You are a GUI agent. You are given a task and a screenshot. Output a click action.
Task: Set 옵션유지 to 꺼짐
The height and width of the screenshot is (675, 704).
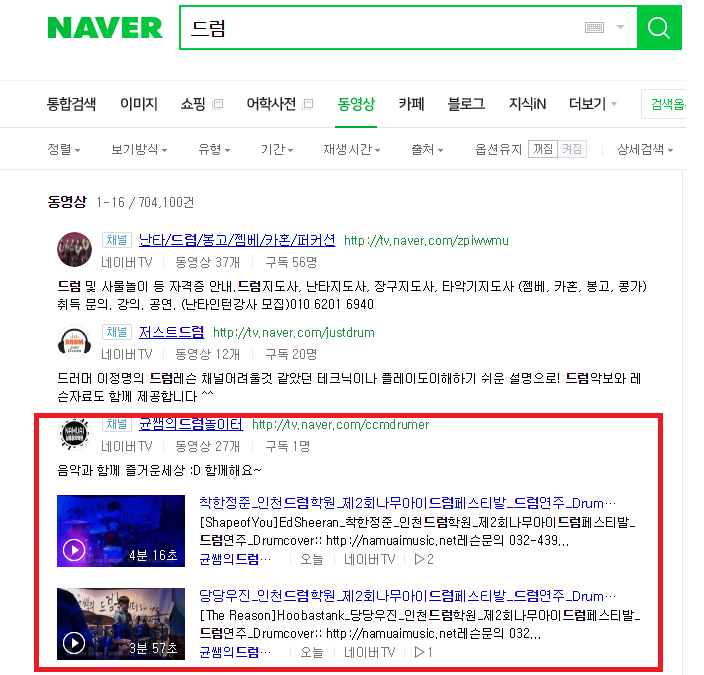543,149
